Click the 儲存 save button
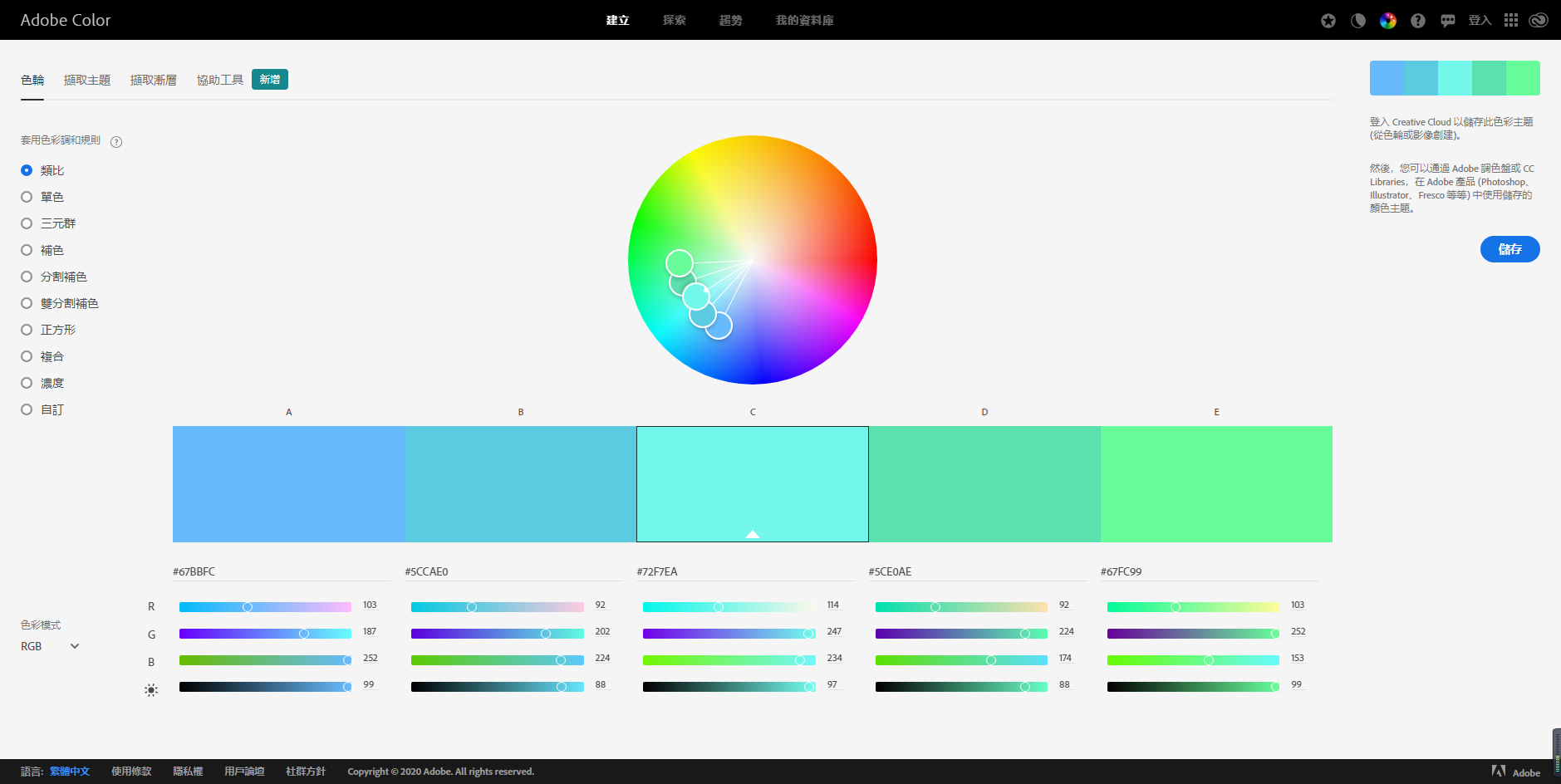The image size is (1561, 784). point(1509,249)
